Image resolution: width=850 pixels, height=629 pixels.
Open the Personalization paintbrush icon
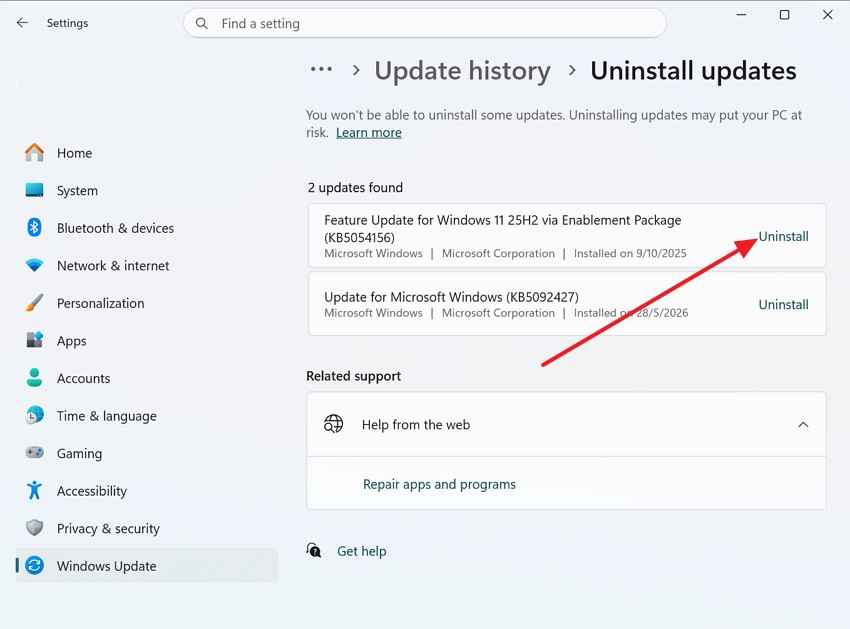pos(35,303)
